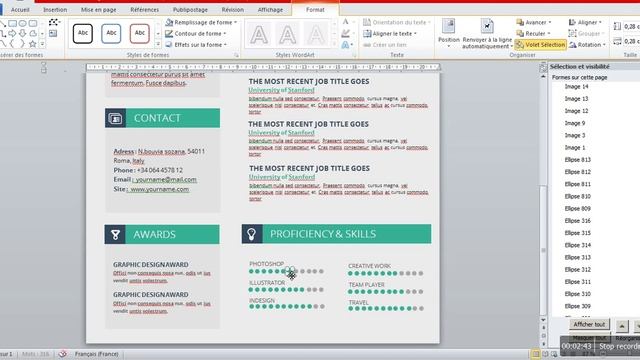Choose the first WordArt style A
Viewport: 640px width, 360px height.
(x=259, y=34)
